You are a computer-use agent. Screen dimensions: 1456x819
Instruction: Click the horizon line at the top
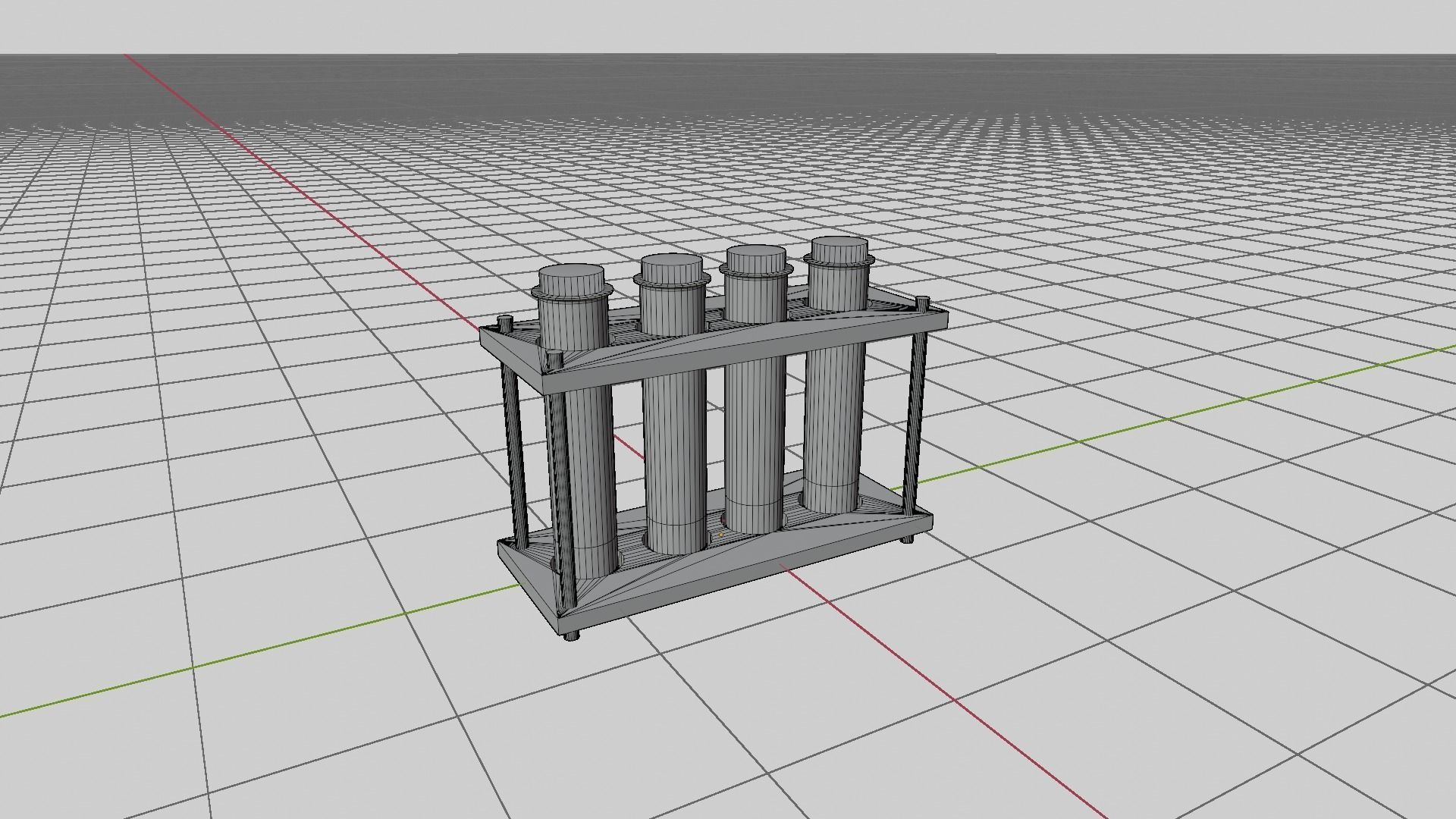pyautogui.click(x=728, y=53)
